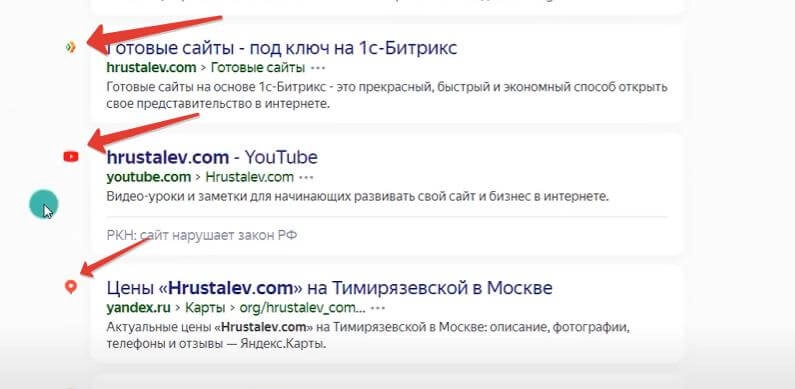Screen dimensions: 795x389
Task: Click the 'Hrustalev.com' breadcrumb under YouTube result
Action: pyautogui.click(x=249, y=177)
